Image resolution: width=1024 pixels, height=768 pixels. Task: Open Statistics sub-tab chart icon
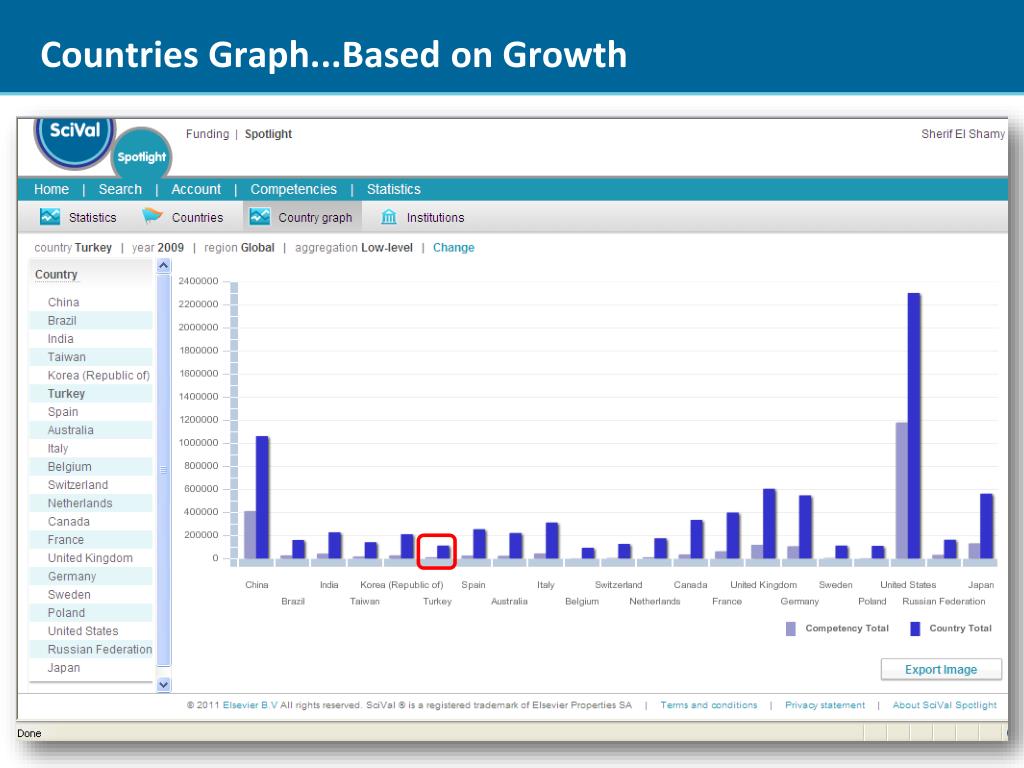tap(50, 217)
